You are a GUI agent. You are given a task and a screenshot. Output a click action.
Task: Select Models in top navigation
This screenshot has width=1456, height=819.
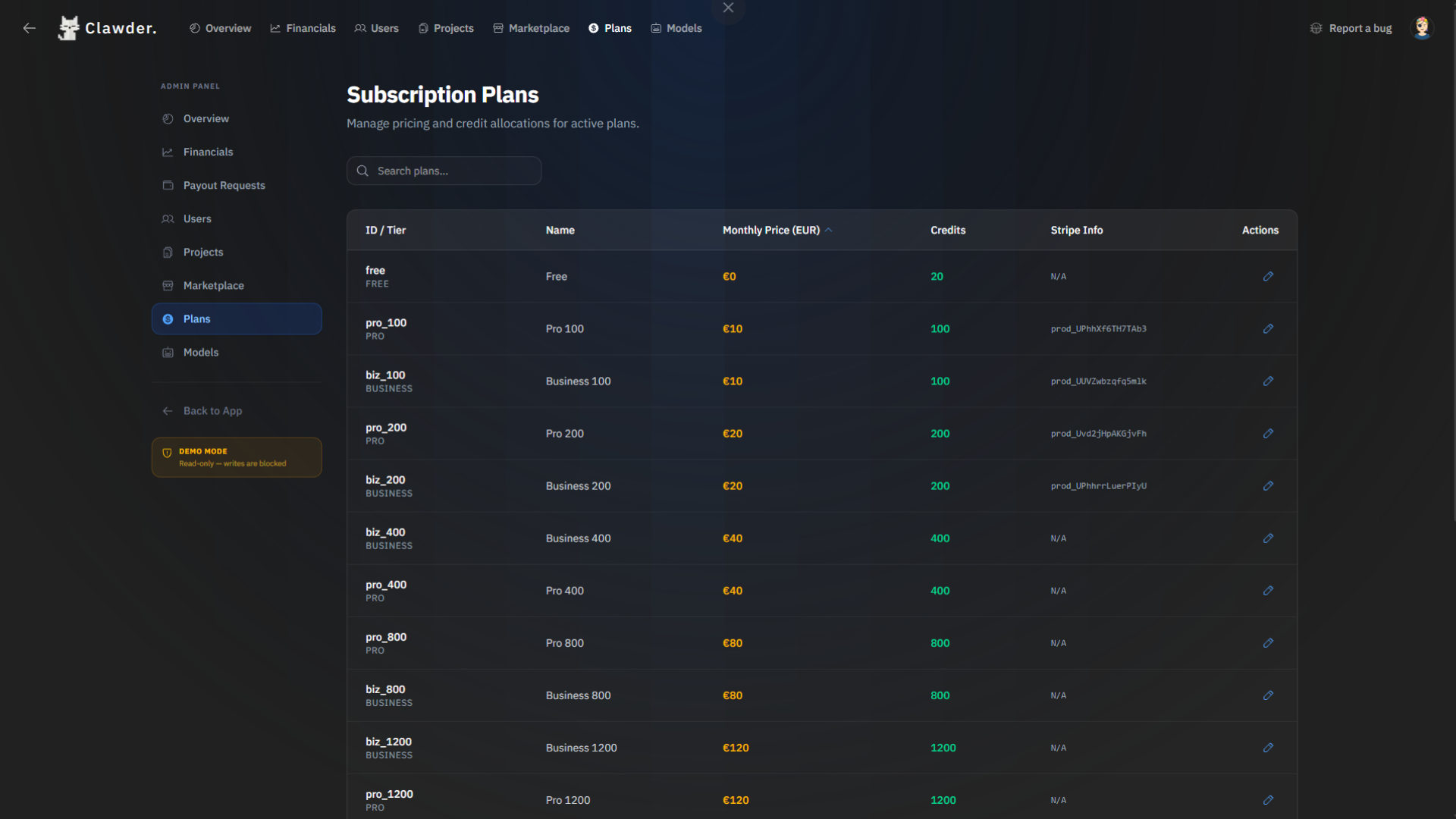[676, 28]
